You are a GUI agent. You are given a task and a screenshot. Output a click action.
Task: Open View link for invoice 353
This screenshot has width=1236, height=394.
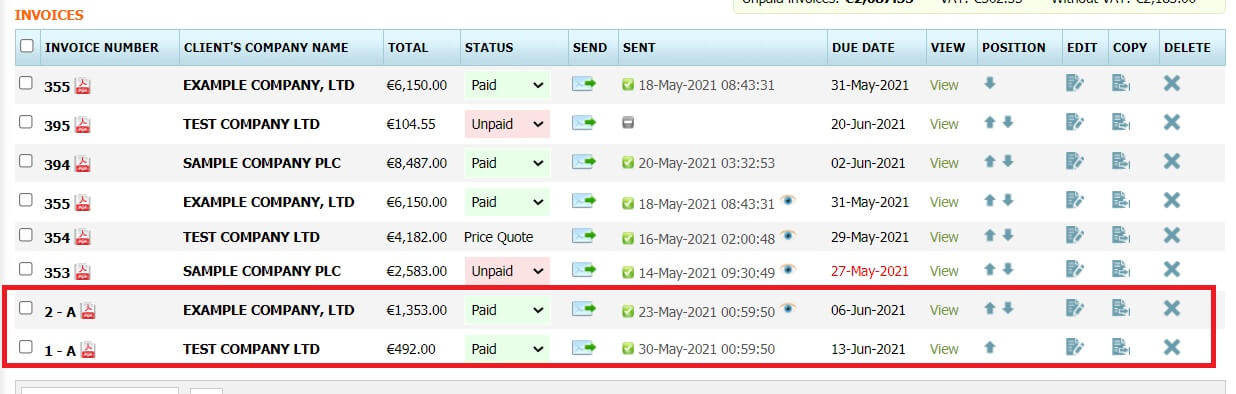[944, 271]
